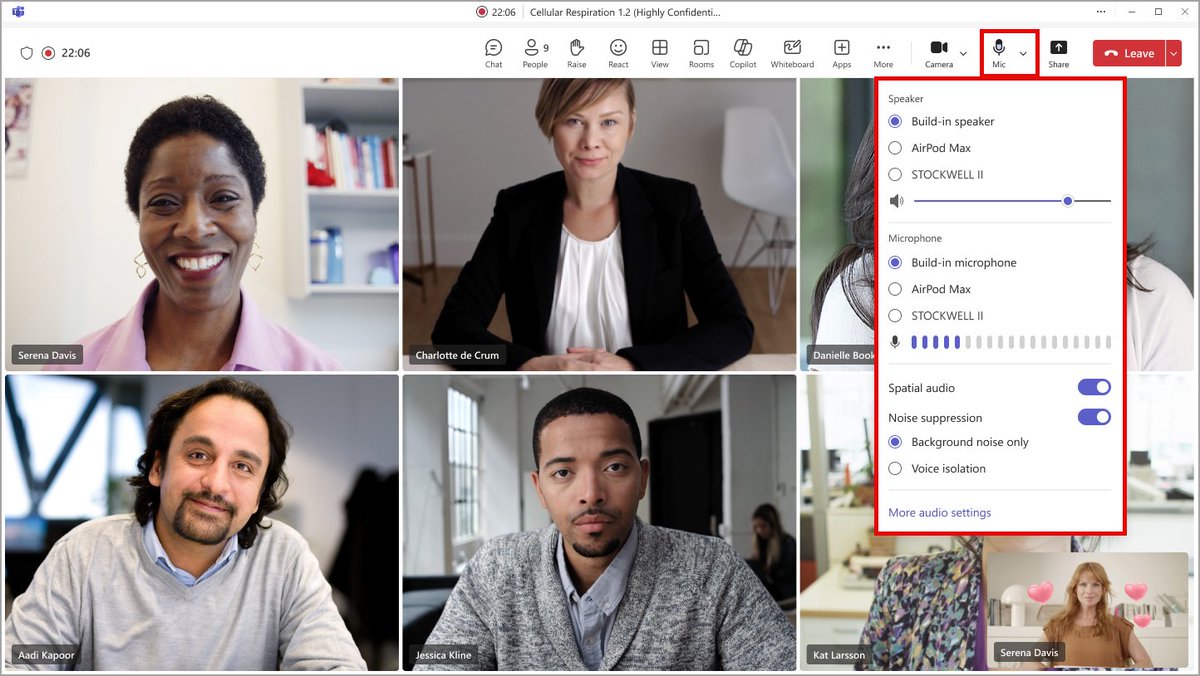Open the More options menu
The image size is (1200, 676).
point(883,54)
